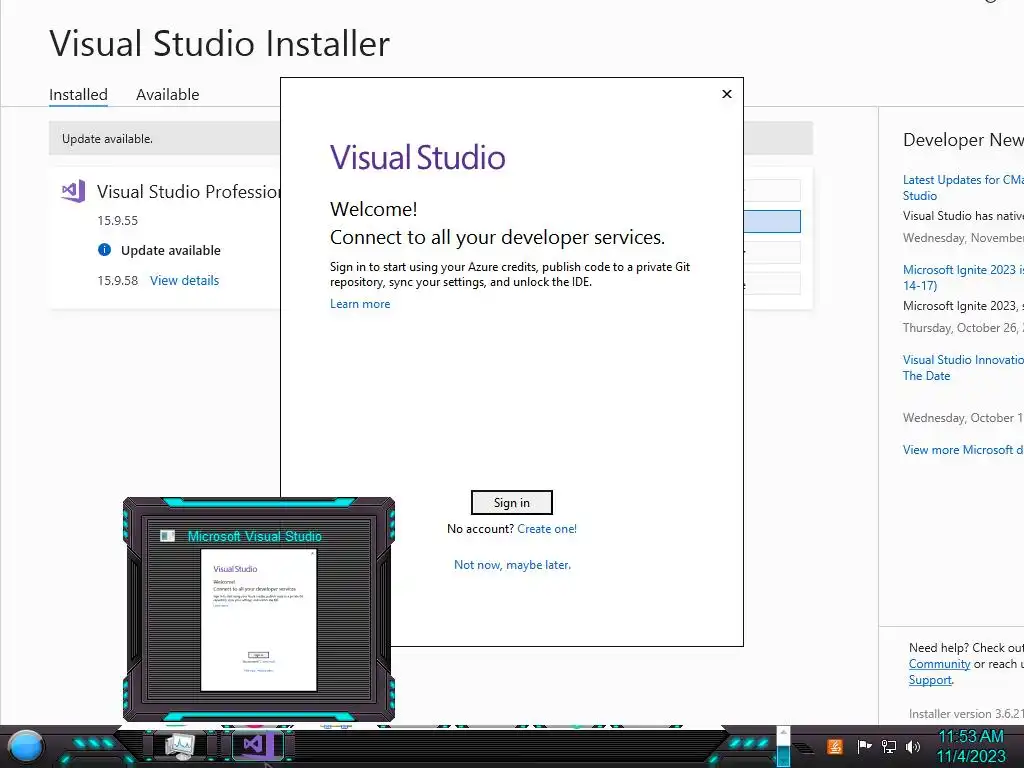1024x768 pixels.
Task: Click the Sign in button
Action: tap(511, 502)
